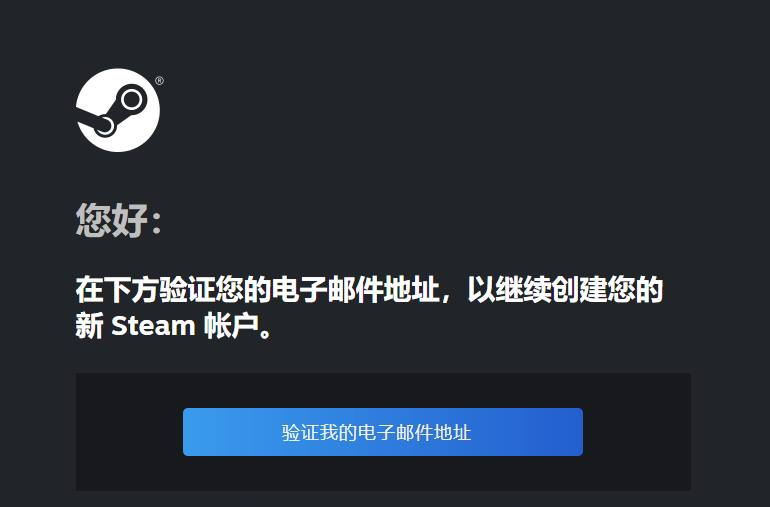Click 地址 at end of button label
This screenshot has width=770, height=507.
tap(453, 432)
